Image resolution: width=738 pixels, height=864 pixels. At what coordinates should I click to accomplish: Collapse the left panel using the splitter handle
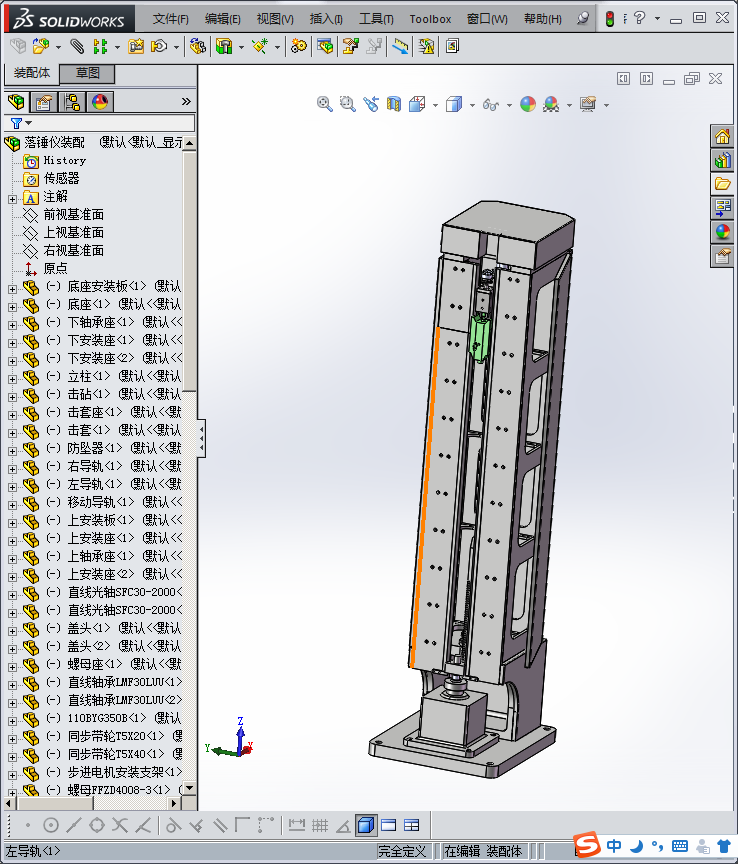[x=202, y=438]
